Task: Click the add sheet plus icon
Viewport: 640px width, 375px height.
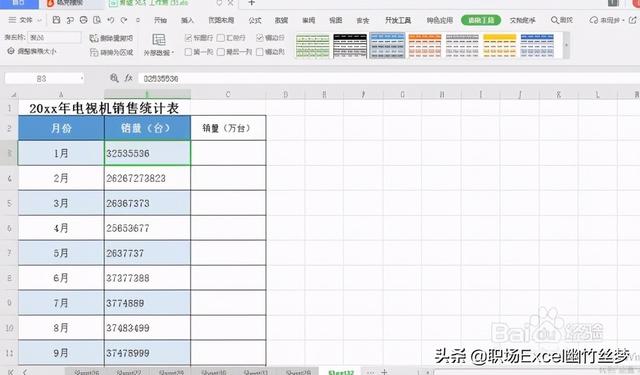Action: point(384,372)
